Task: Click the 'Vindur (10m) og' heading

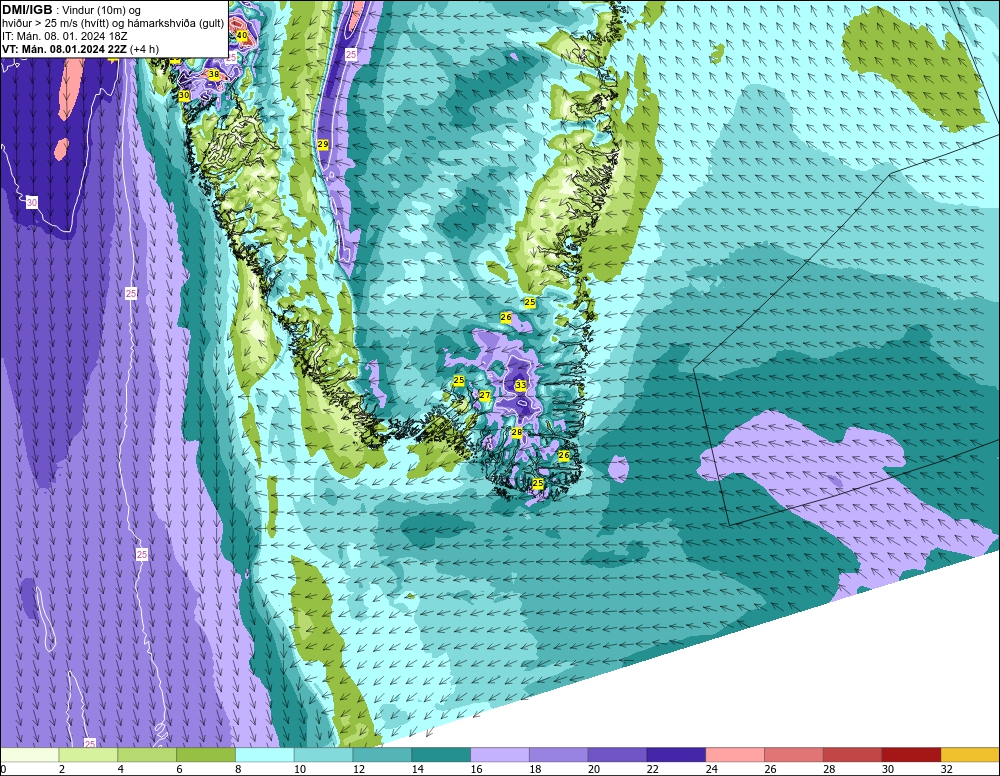Action: click(x=101, y=10)
